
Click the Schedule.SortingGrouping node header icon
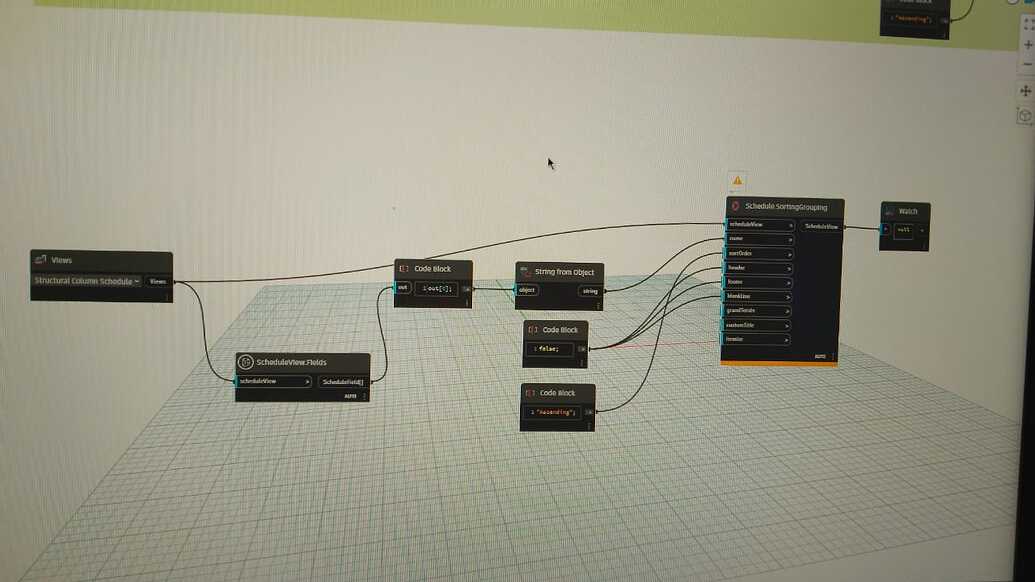point(735,204)
